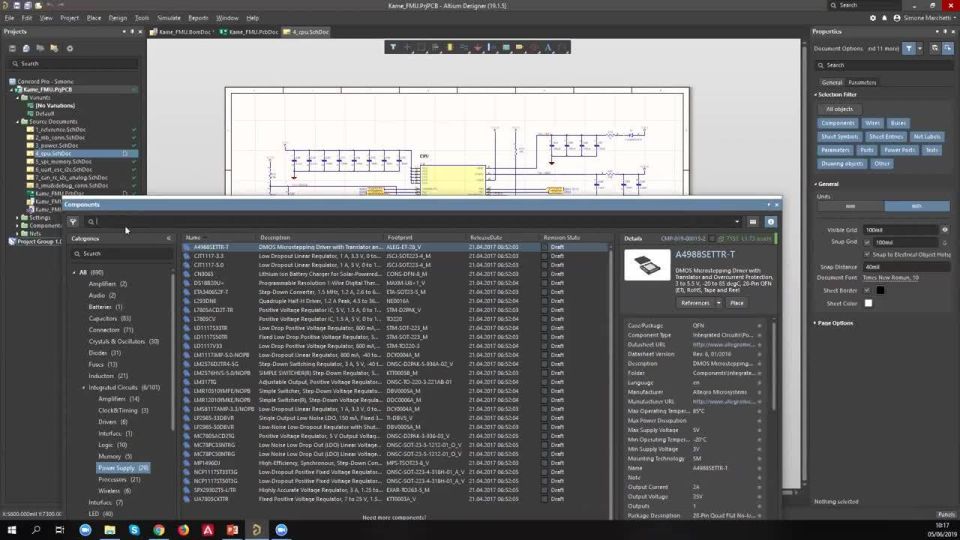
Task: Open the Datasheet URL link
Action: tap(722, 345)
